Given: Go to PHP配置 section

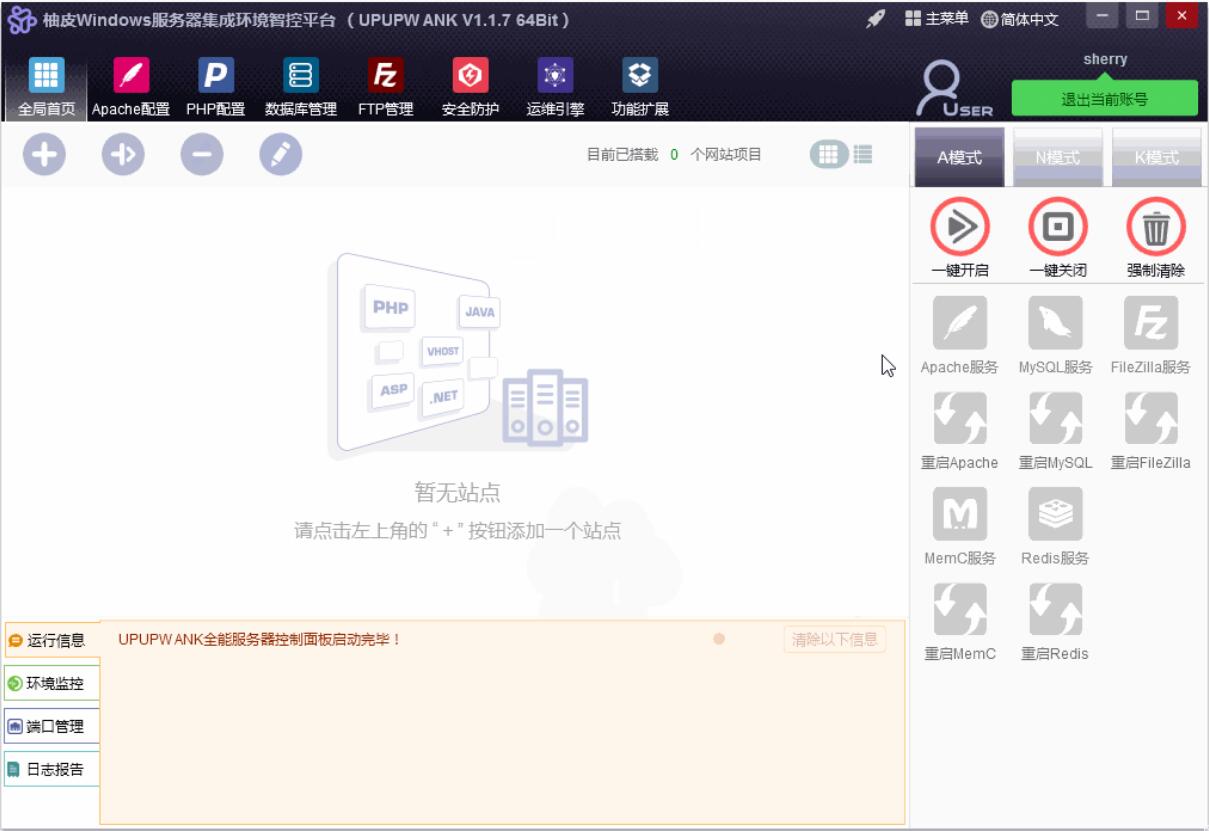Looking at the screenshot, I should 215,87.
